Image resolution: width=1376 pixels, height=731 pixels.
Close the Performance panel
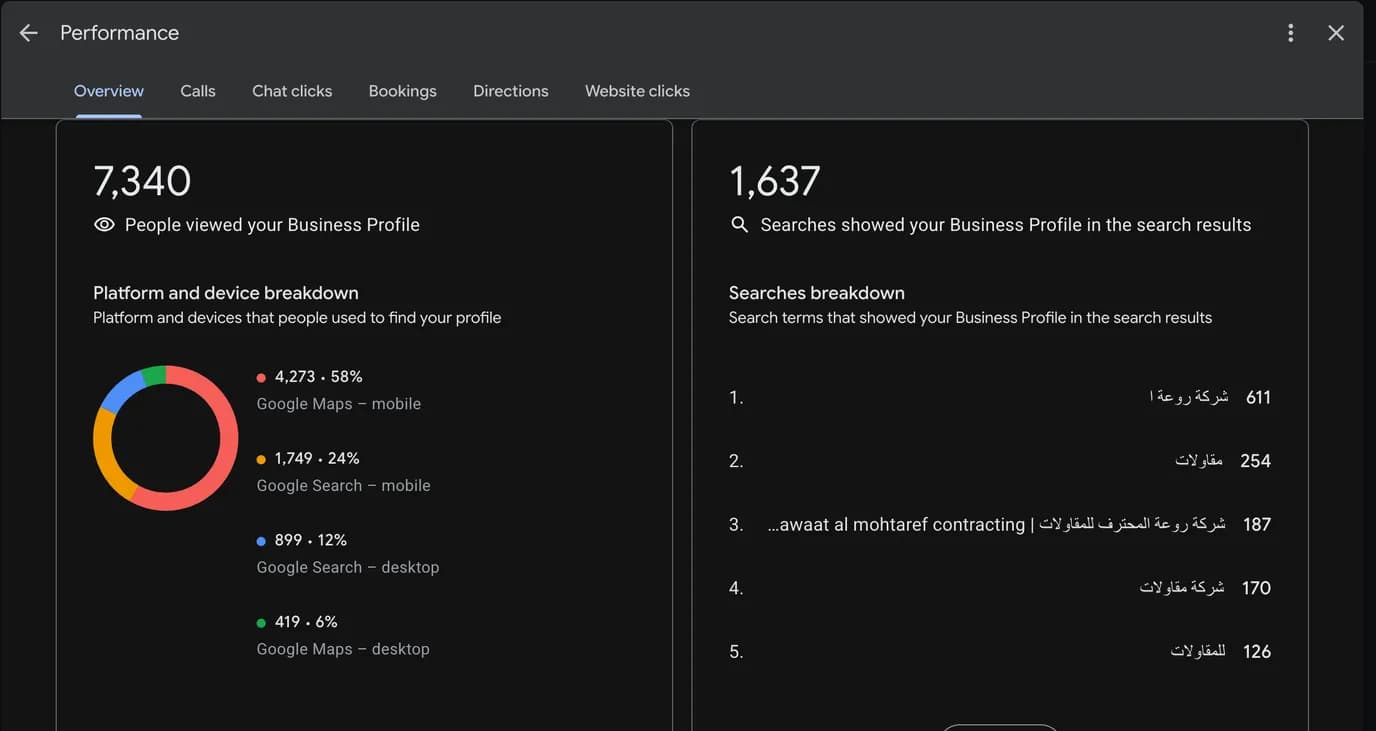pos(1336,33)
